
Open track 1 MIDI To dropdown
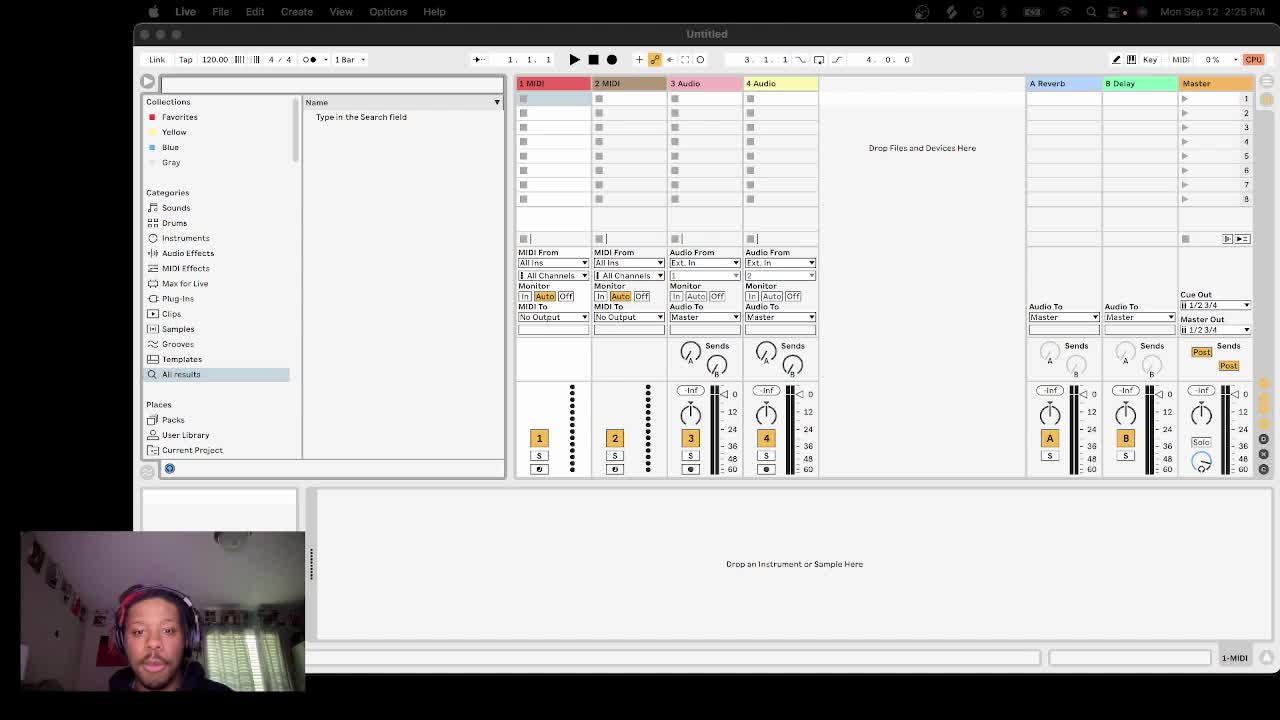pyautogui.click(x=553, y=317)
